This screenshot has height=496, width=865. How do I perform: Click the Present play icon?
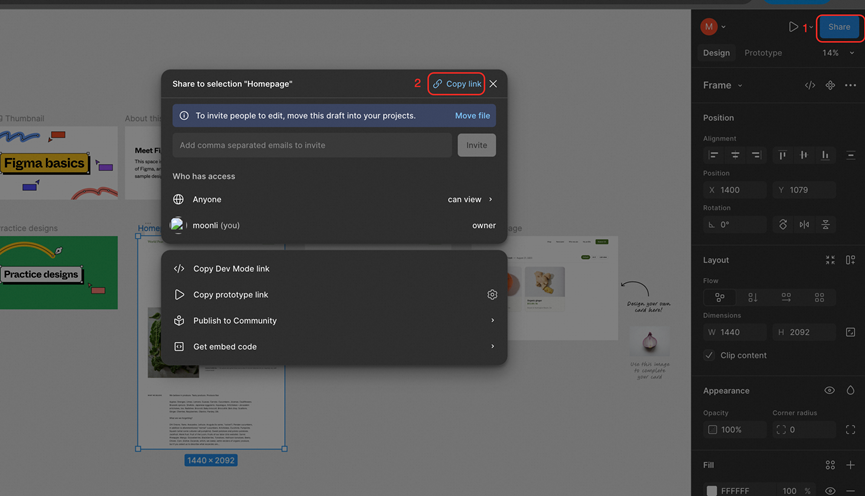[x=793, y=26]
